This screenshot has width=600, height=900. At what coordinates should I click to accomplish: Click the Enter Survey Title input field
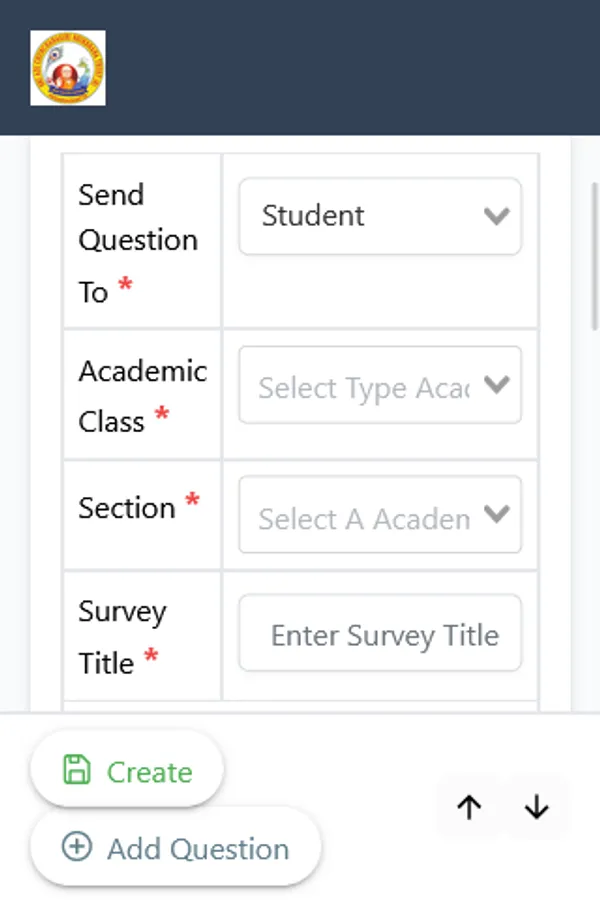380,633
